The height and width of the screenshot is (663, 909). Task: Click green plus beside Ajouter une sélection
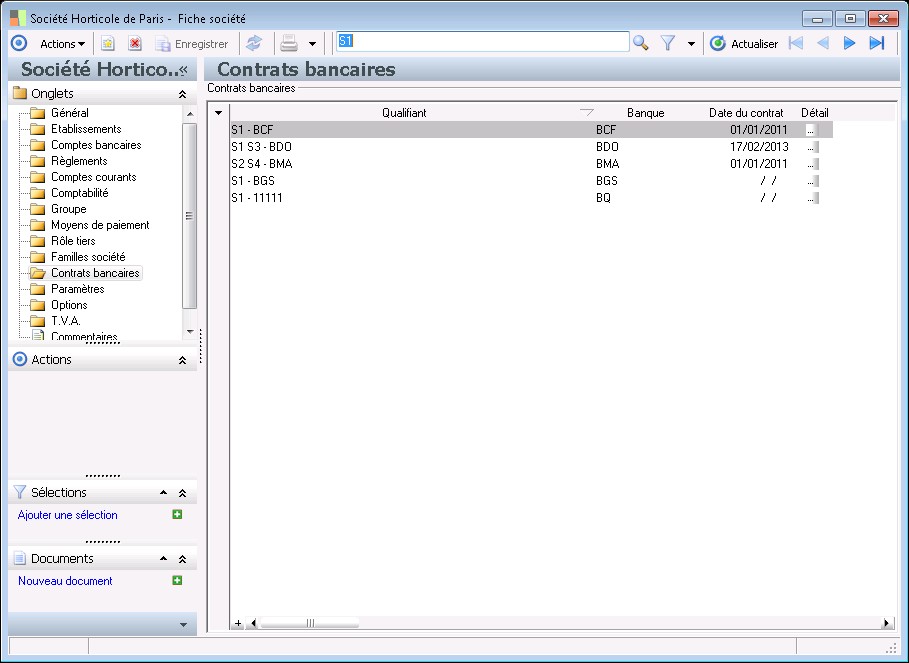177,515
